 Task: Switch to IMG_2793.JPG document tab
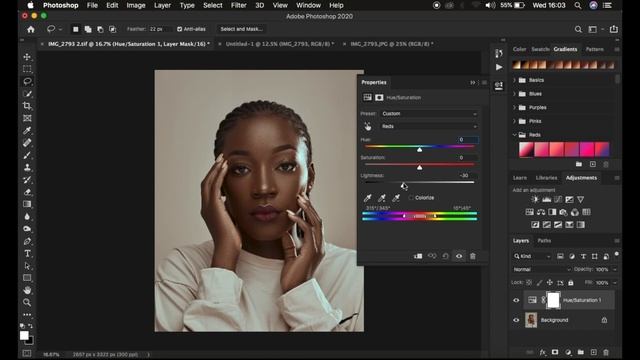[391, 44]
